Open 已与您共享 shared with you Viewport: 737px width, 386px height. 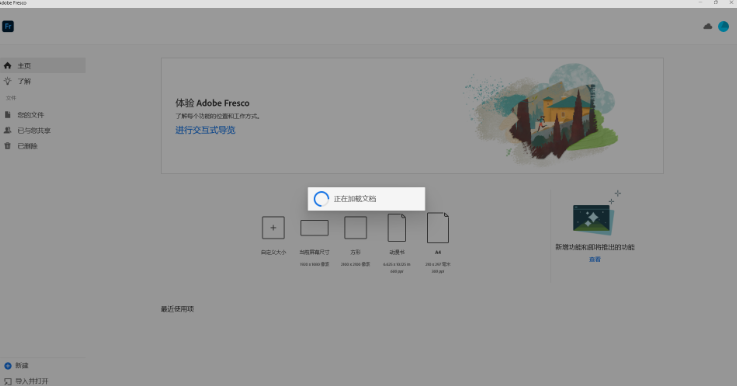point(34,131)
